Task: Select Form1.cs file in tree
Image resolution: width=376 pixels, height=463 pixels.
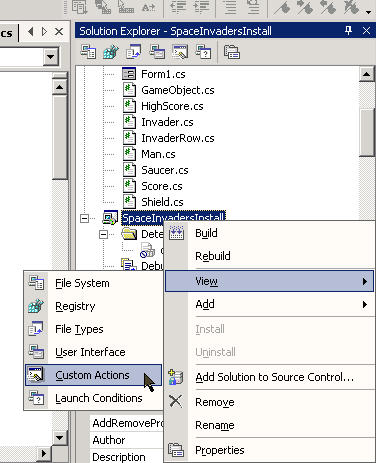Action: pos(163,74)
